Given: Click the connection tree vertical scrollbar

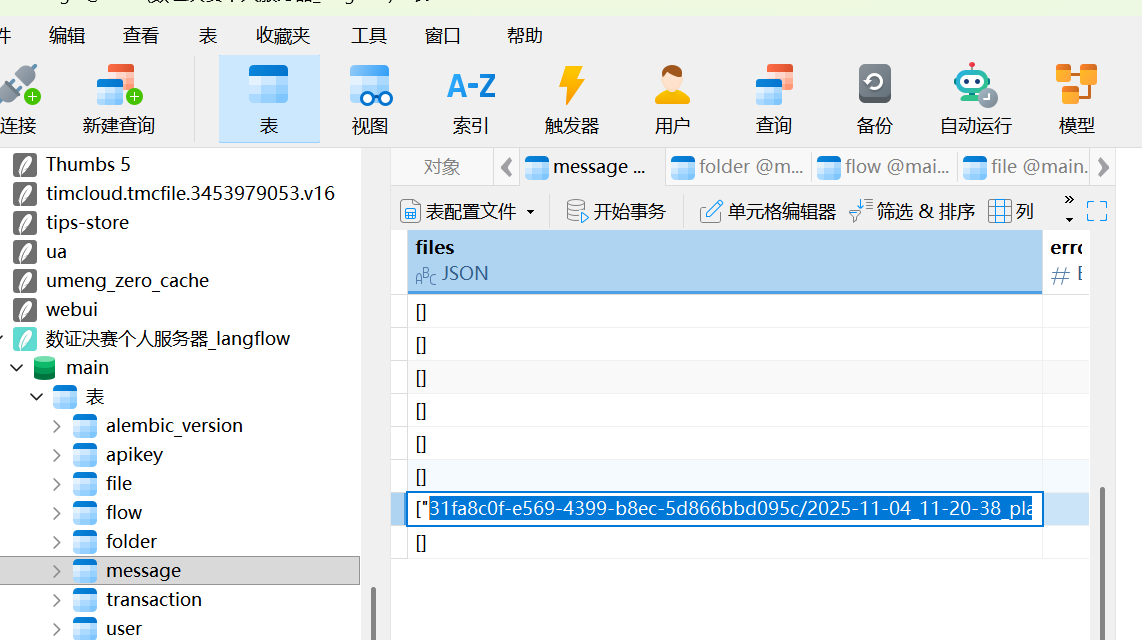Looking at the screenshot, I should [x=374, y=613].
